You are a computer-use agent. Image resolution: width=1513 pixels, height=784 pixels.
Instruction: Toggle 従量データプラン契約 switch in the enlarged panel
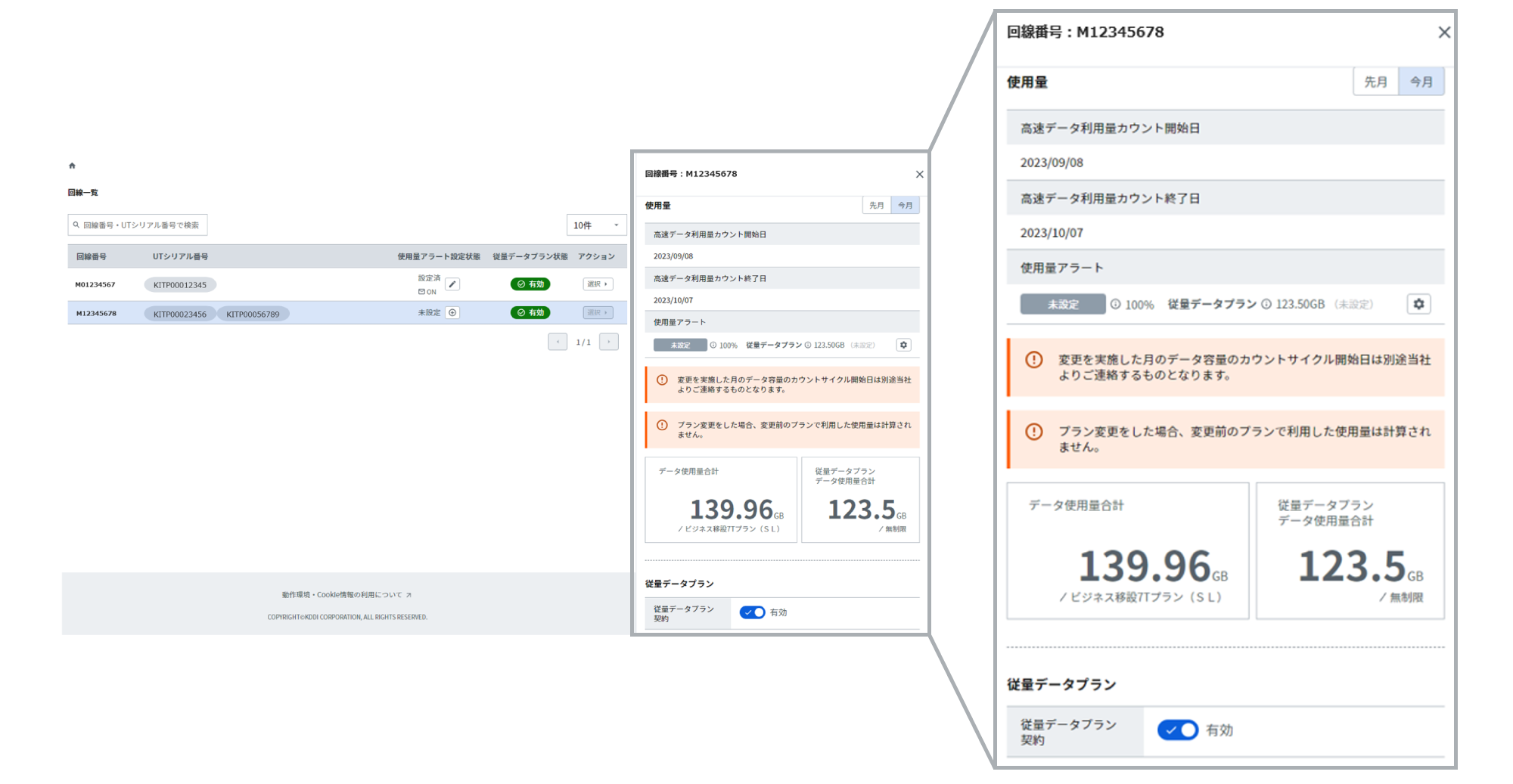1177,730
